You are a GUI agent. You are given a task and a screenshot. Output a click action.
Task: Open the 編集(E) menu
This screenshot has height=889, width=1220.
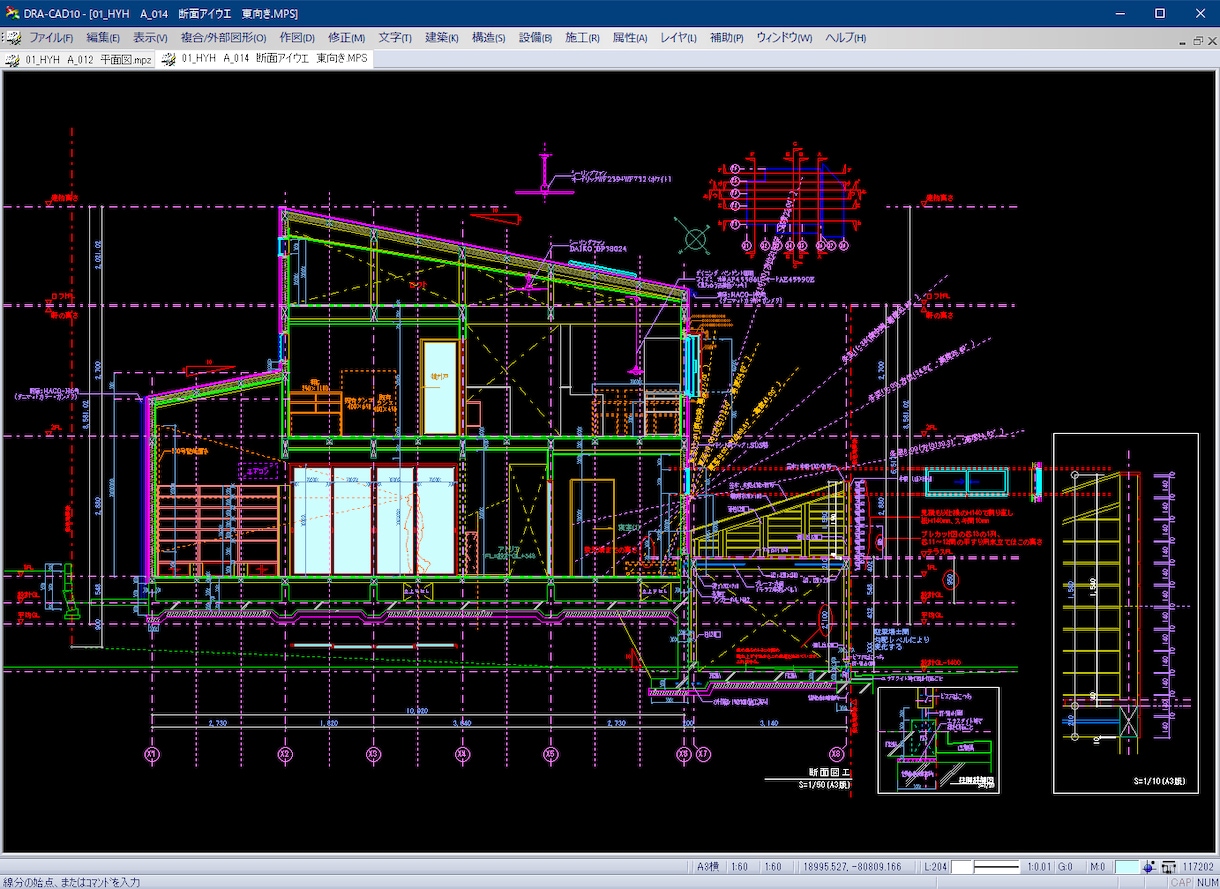click(x=103, y=38)
